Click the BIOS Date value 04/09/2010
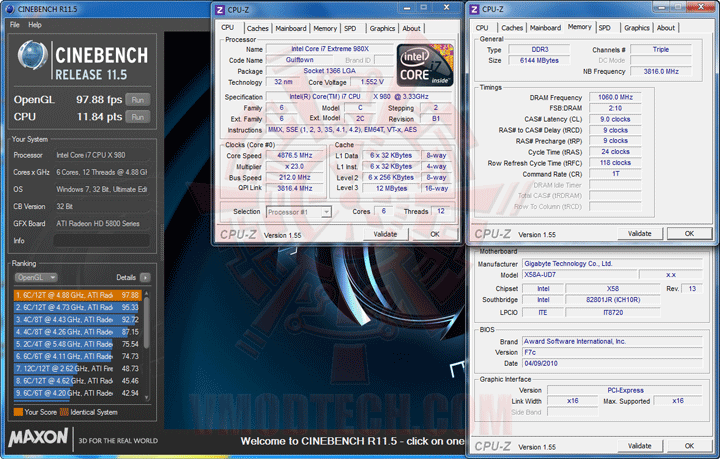The height and width of the screenshot is (459, 720). click(x=613, y=364)
